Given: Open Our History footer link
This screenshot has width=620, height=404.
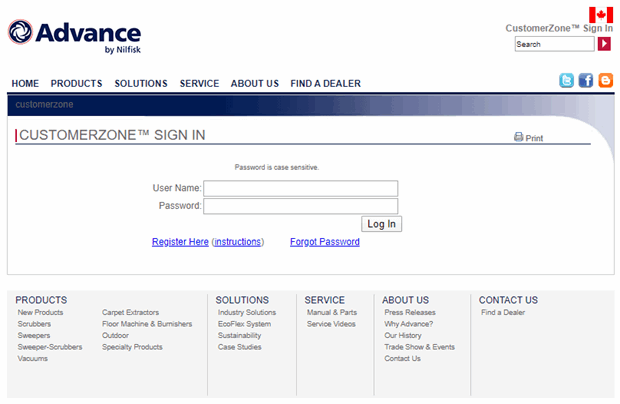Looking at the screenshot, I should point(403,335).
